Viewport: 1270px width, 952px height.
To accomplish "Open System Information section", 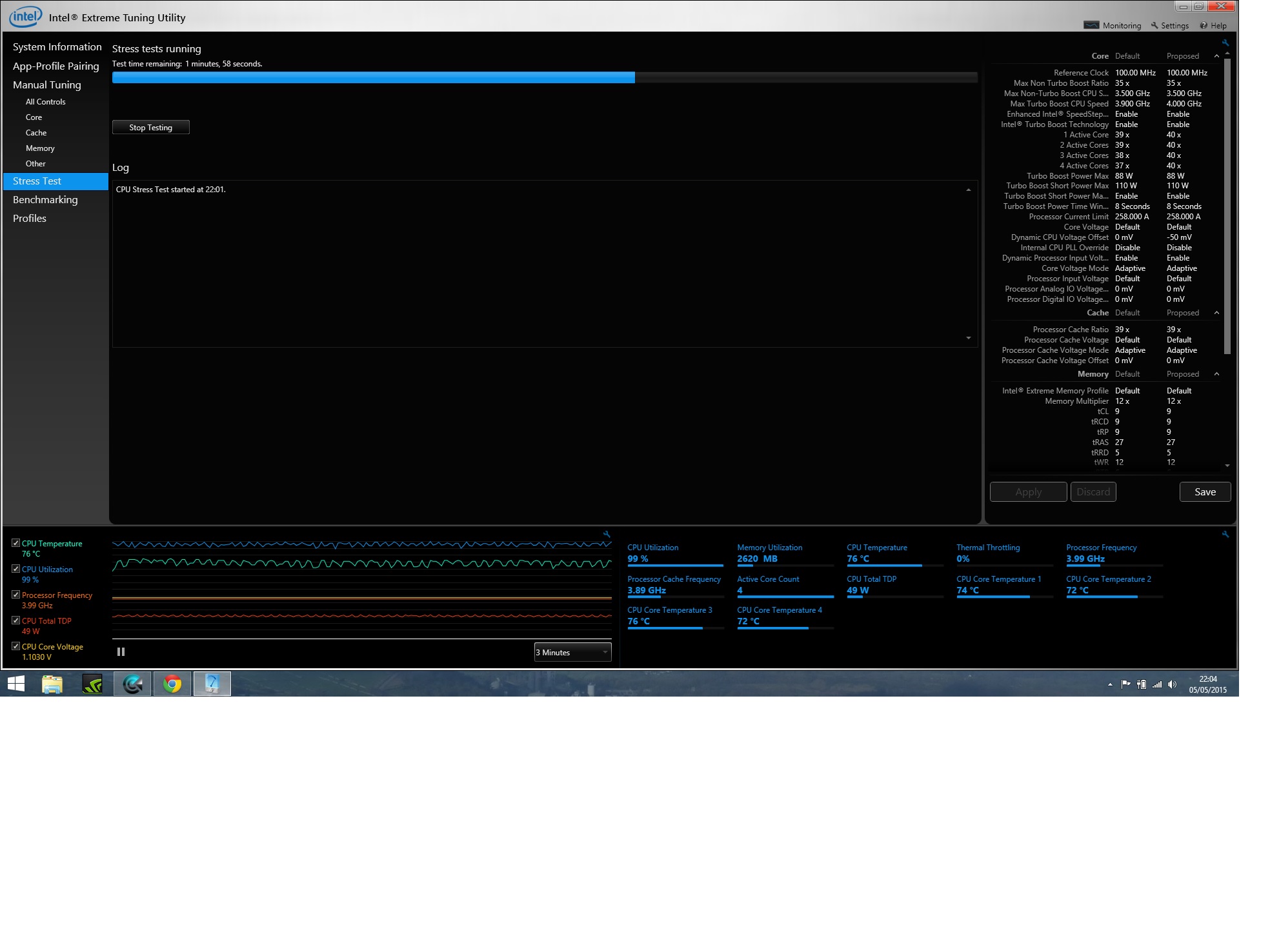I will (x=57, y=47).
